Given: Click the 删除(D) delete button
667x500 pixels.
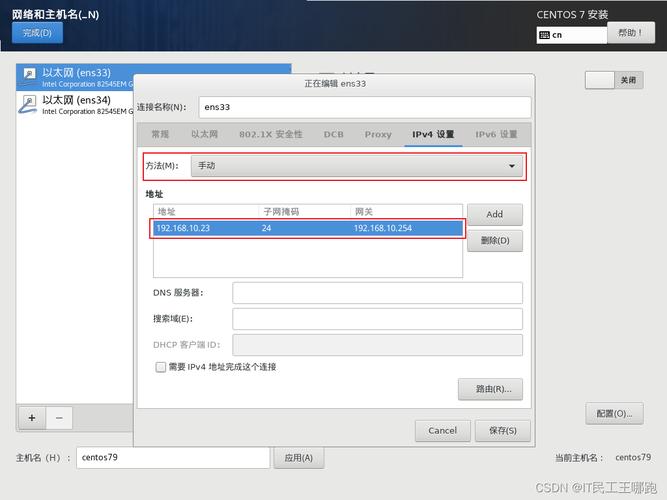Looking at the screenshot, I should pos(495,241).
